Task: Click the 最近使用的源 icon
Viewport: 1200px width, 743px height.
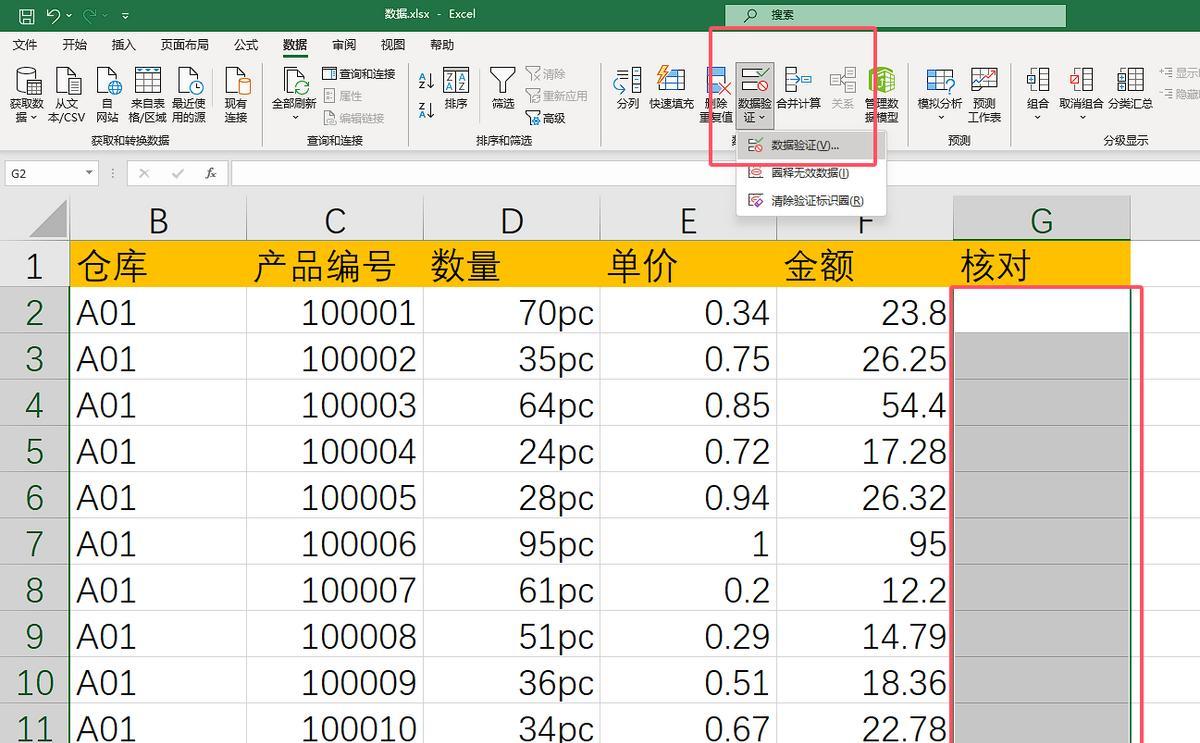Action: pos(188,96)
